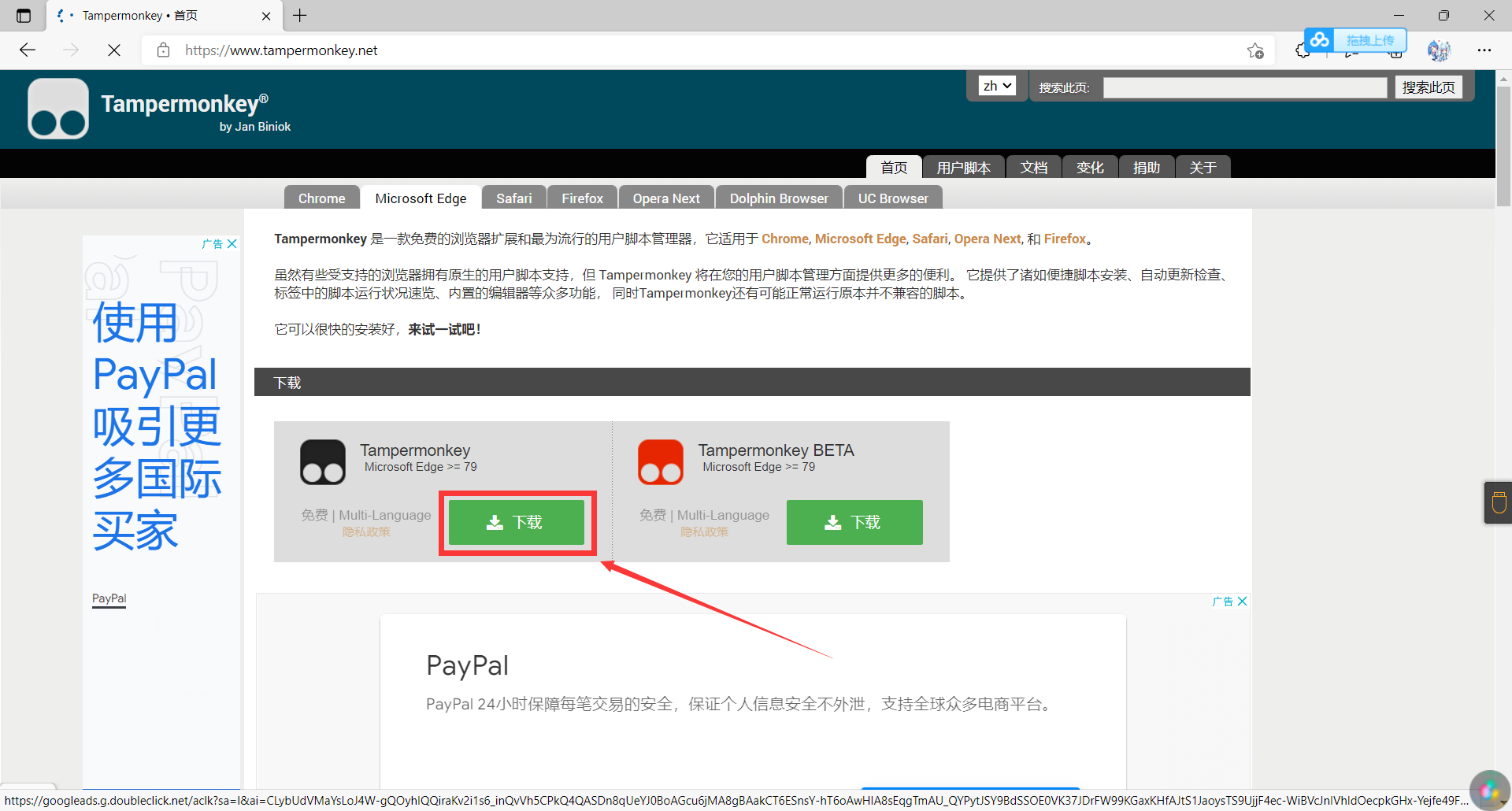The height and width of the screenshot is (811, 1512).
Task: Close the bottom PayPal banner ad
Action: click(1243, 601)
